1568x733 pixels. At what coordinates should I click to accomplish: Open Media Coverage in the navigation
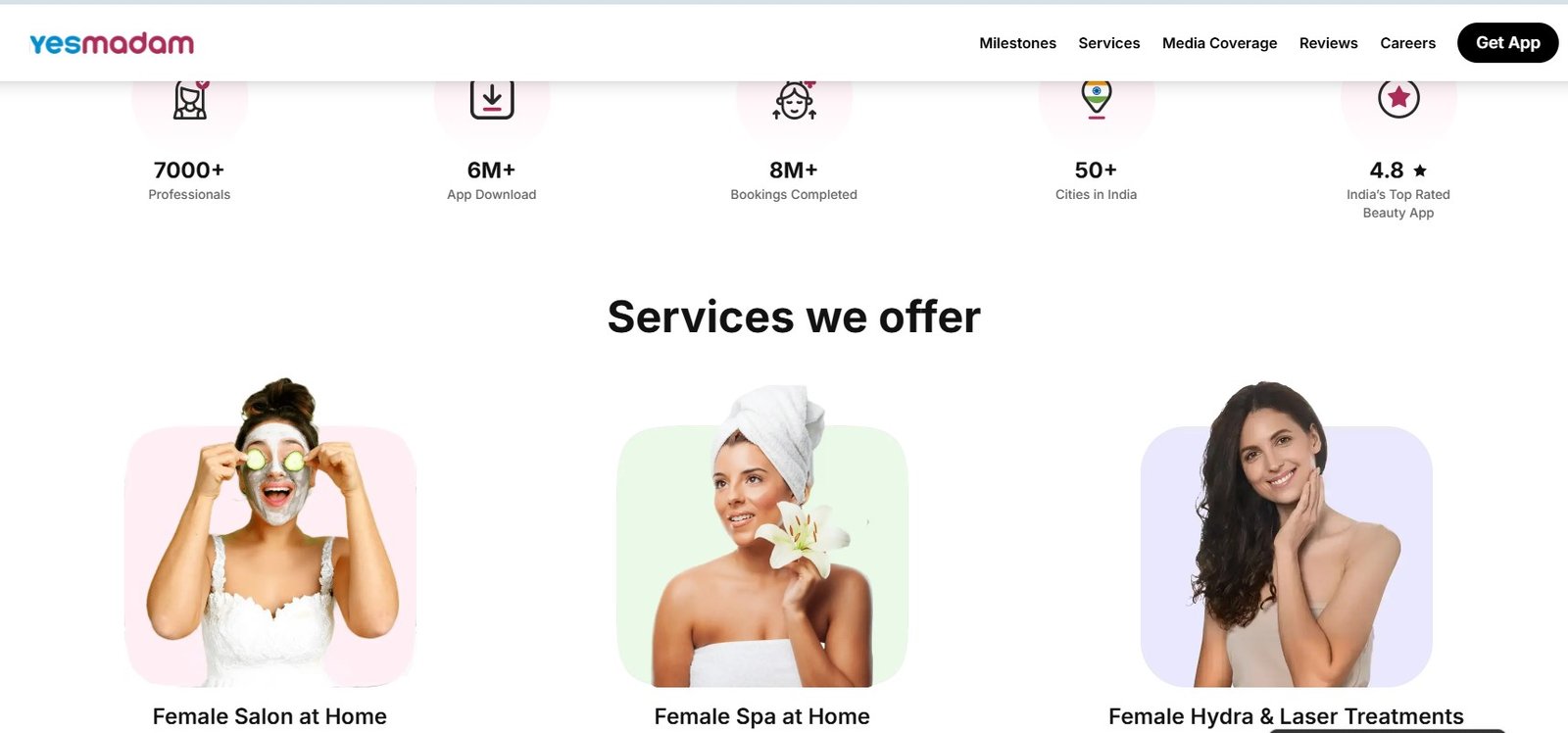(1219, 43)
